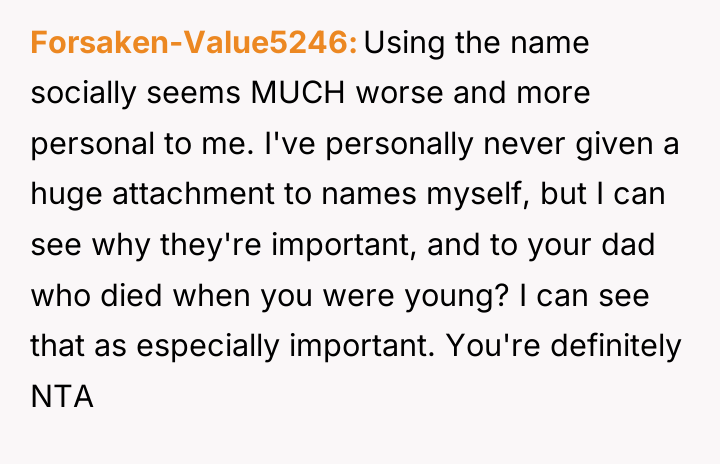720x464 pixels.
Task: Click the word 'attachment' in the comment
Action: coord(193,193)
